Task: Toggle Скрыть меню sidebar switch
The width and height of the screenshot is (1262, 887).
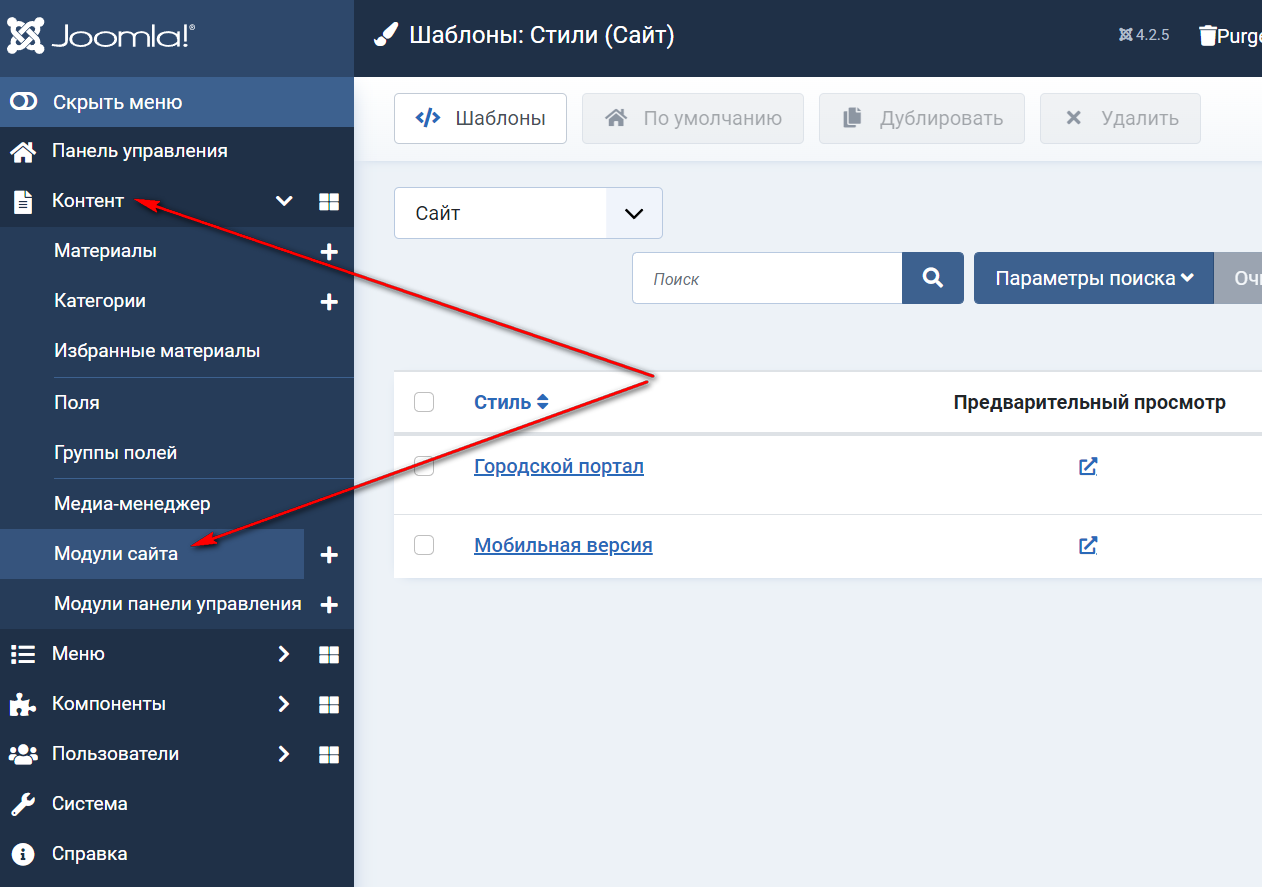Action: pyautogui.click(x=24, y=102)
